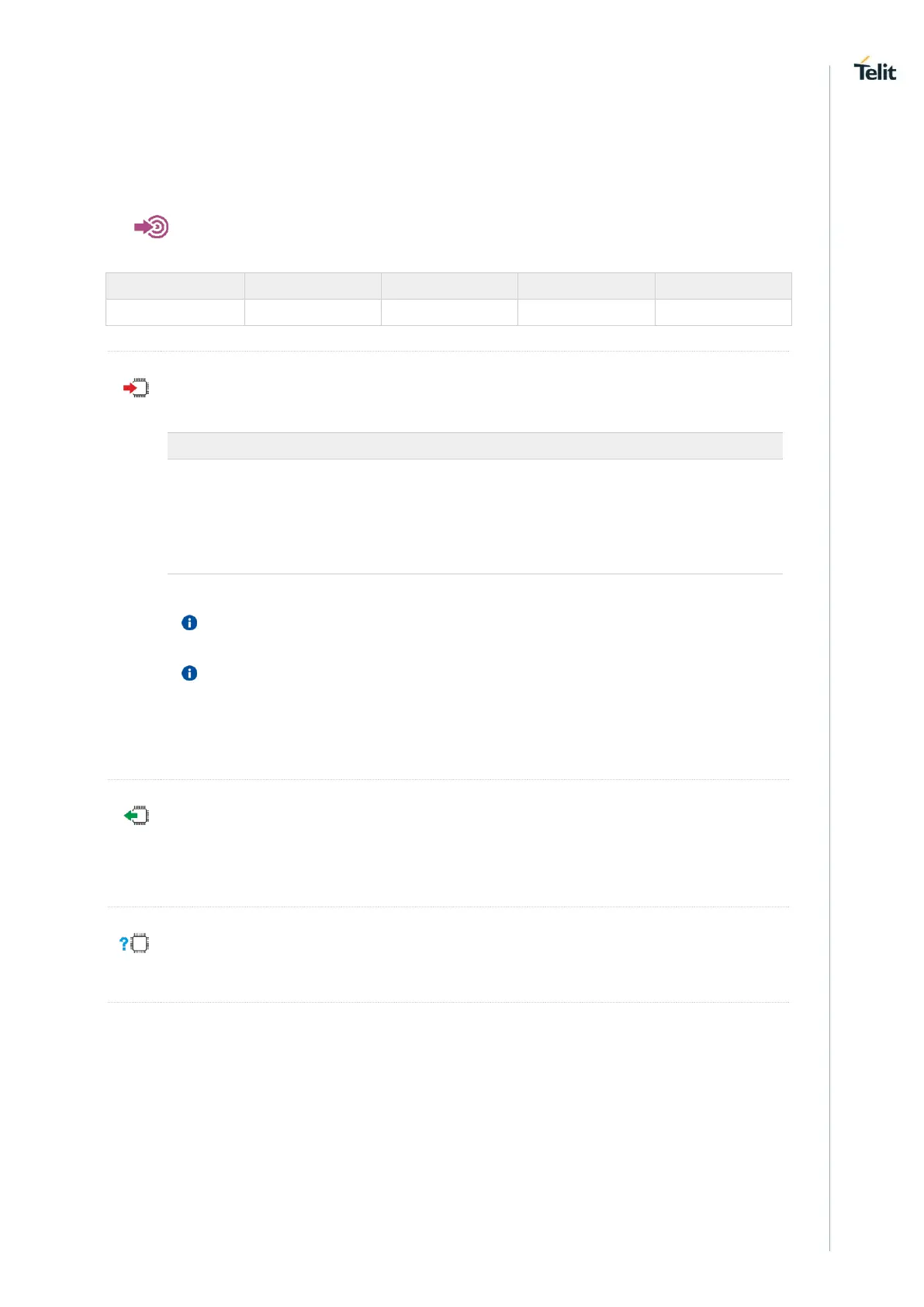Click the middle gray header cell of the five-column table
Image resolution: width=924 pixels, height=1307 pixels.
point(449,286)
